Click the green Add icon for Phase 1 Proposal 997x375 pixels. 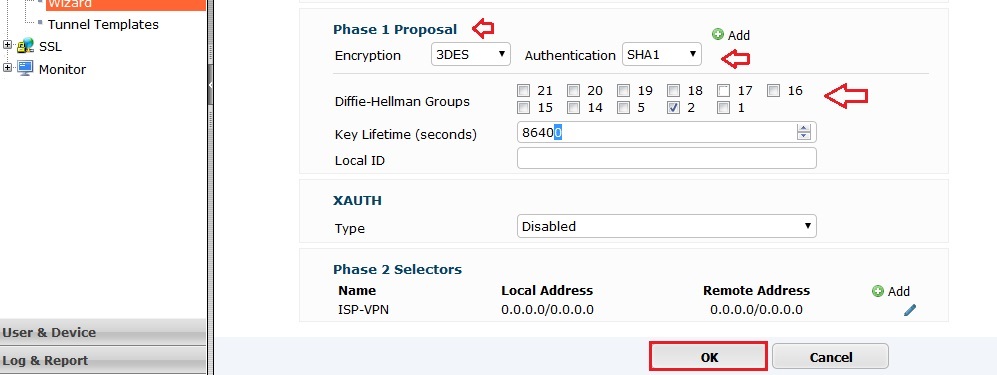718,34
